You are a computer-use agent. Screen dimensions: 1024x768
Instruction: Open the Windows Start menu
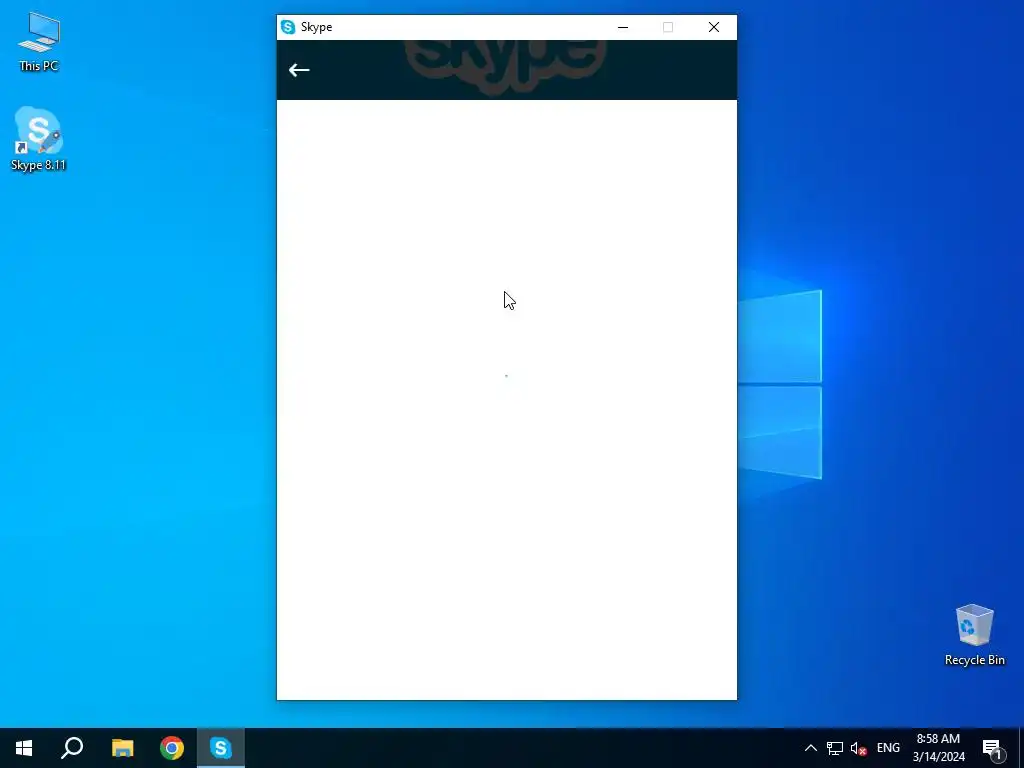(x=24, y=748)
